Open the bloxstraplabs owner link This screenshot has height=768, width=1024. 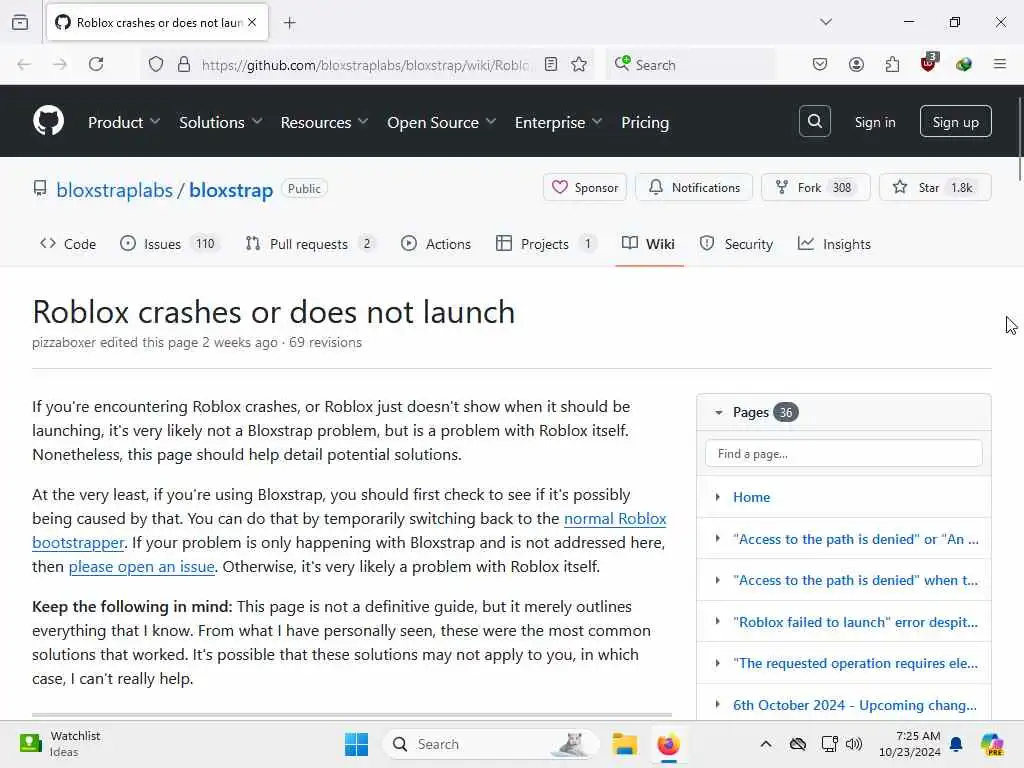tap(114, 189)
